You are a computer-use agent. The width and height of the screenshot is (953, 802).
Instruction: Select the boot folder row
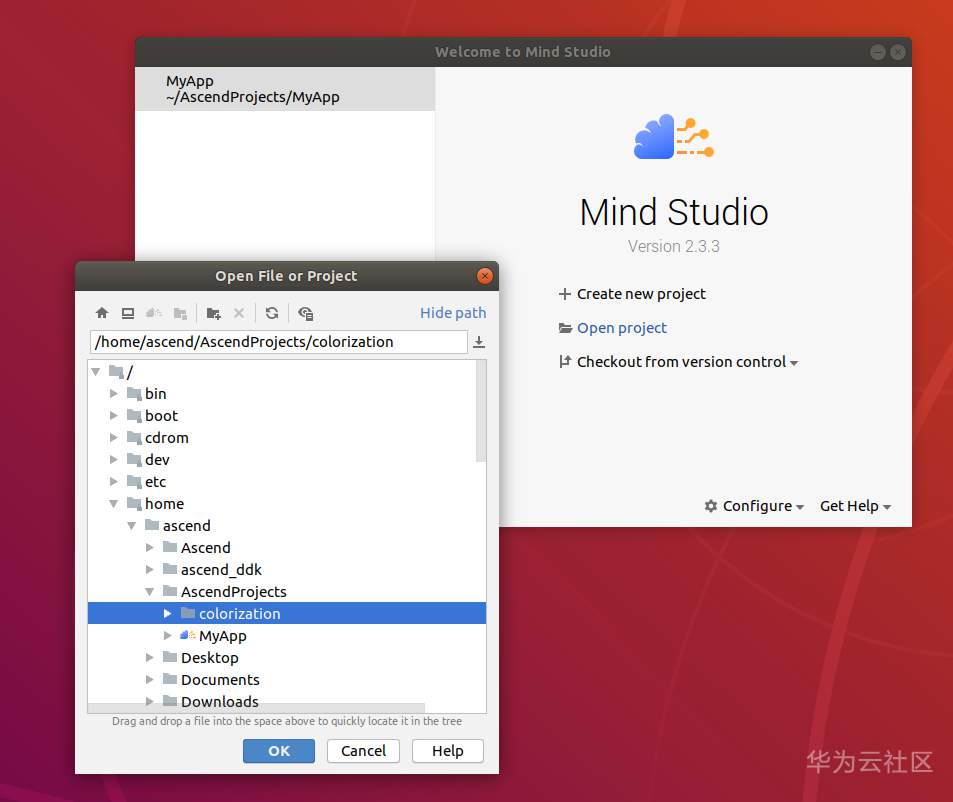(287, 416)
